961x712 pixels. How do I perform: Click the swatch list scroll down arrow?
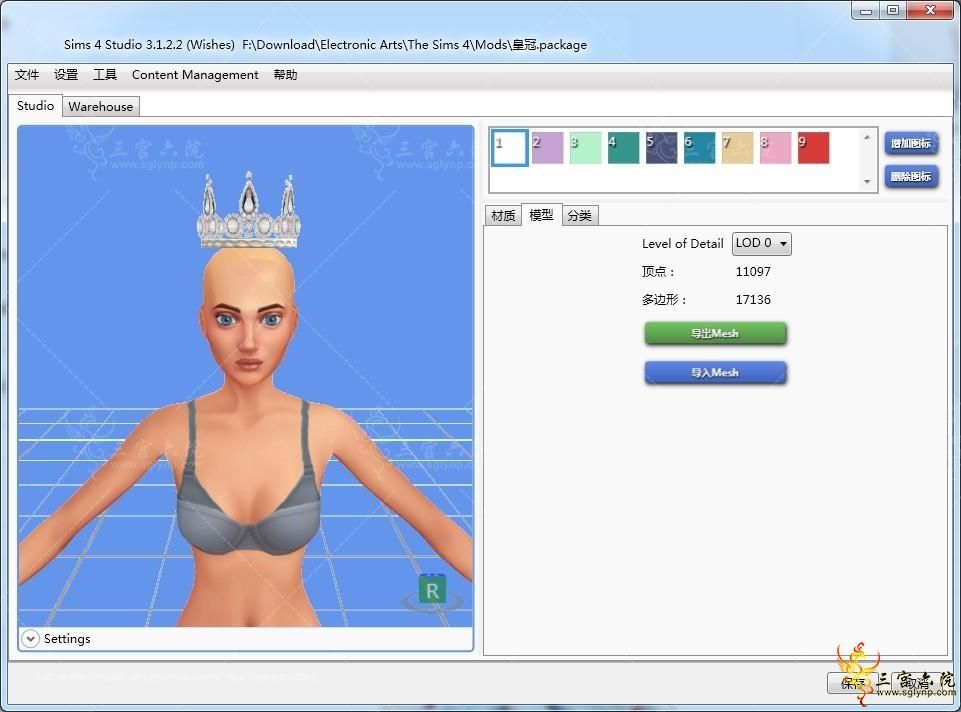point(867,181)
